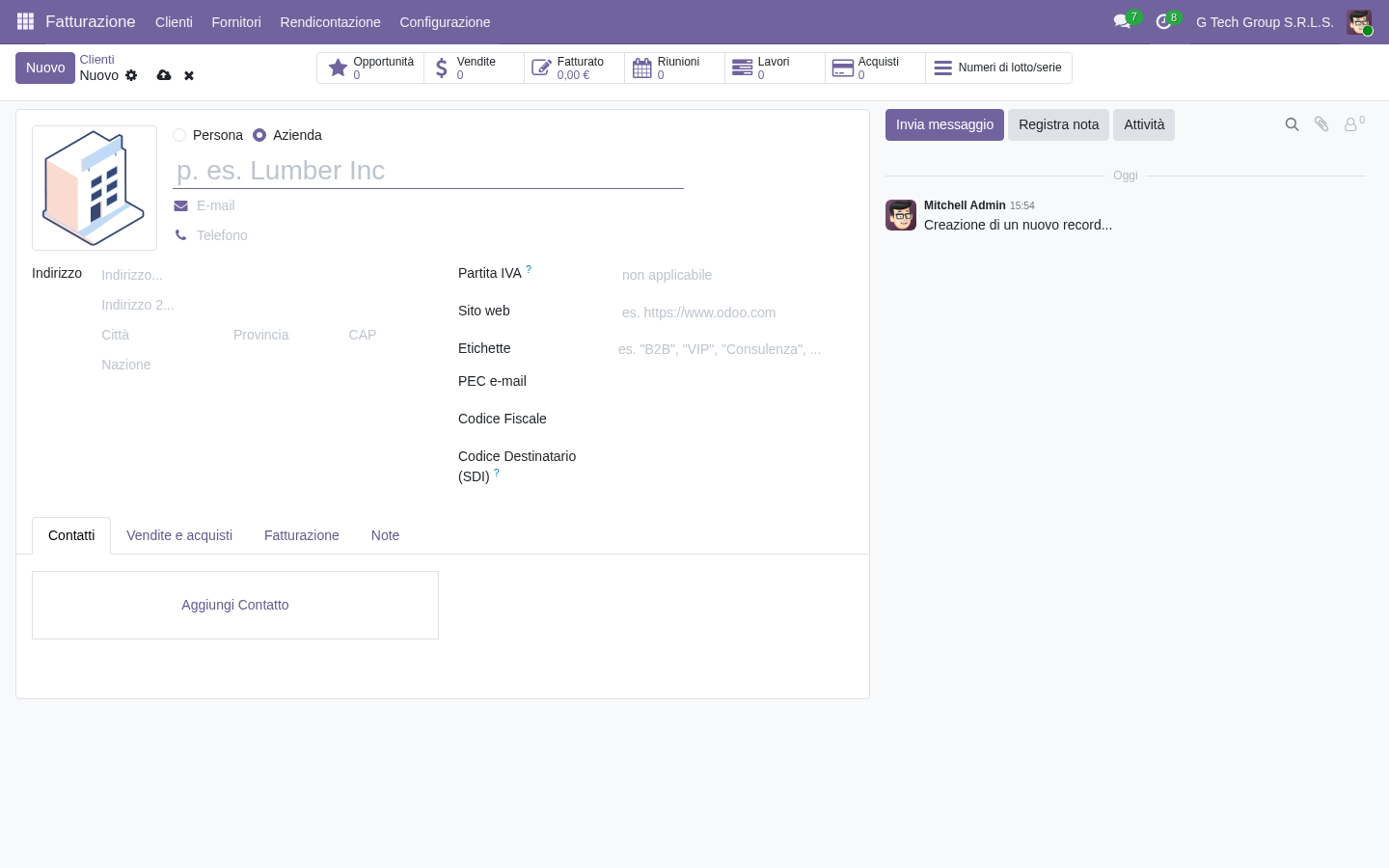
Task: Click the company name field
Action: (x=428, y=171)
